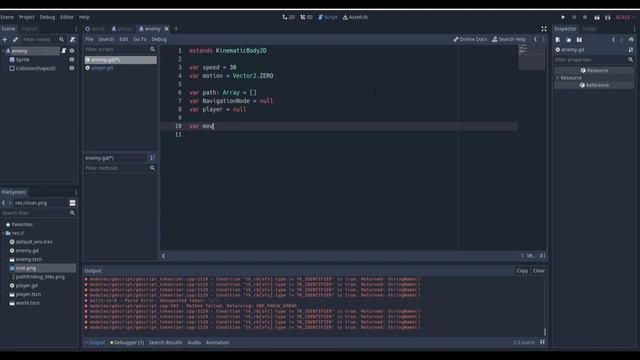
Task: Play the project
Action: click(x=563, y=17)
